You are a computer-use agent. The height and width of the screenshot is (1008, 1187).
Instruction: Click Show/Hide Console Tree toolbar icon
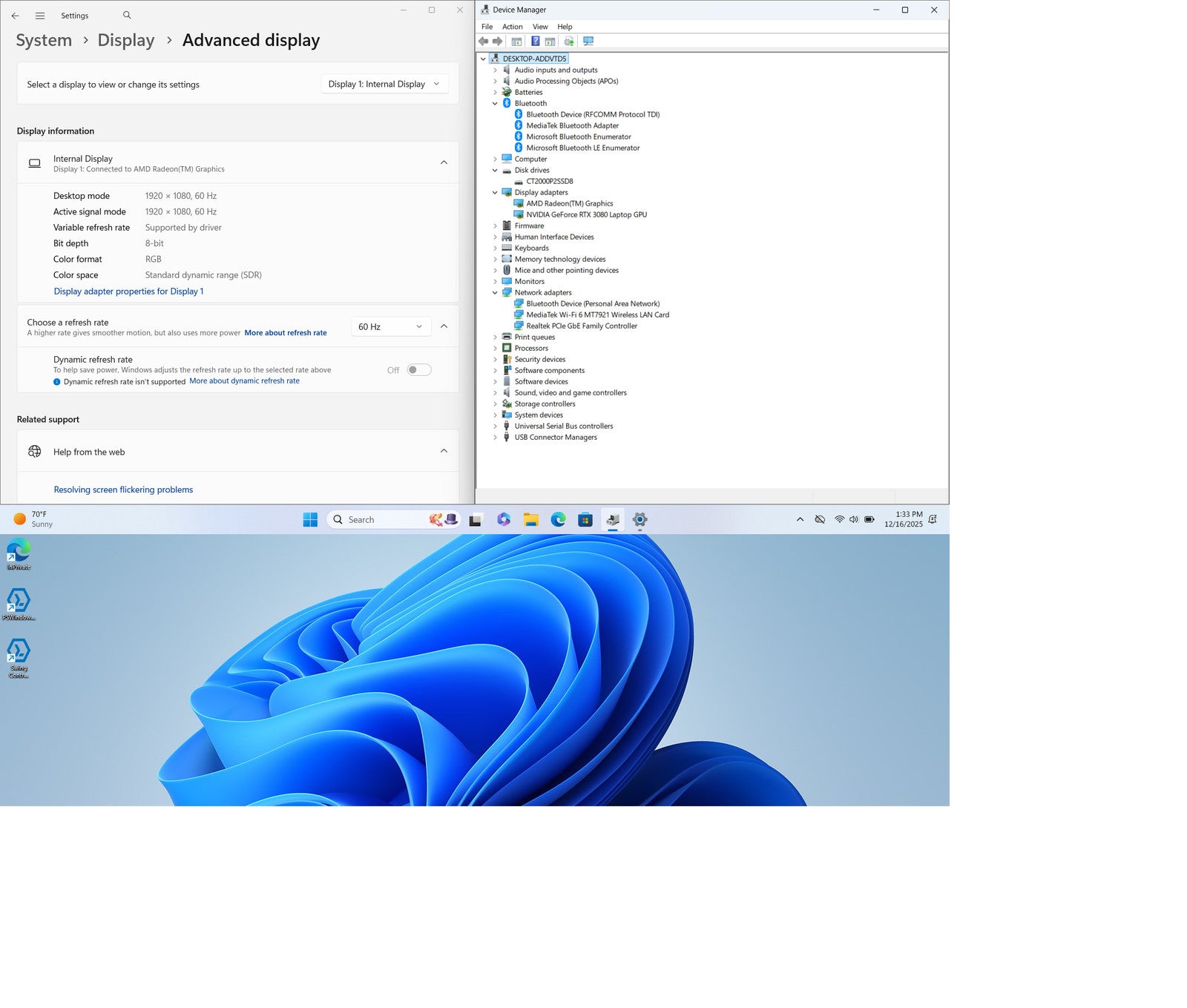pos(516,42)
